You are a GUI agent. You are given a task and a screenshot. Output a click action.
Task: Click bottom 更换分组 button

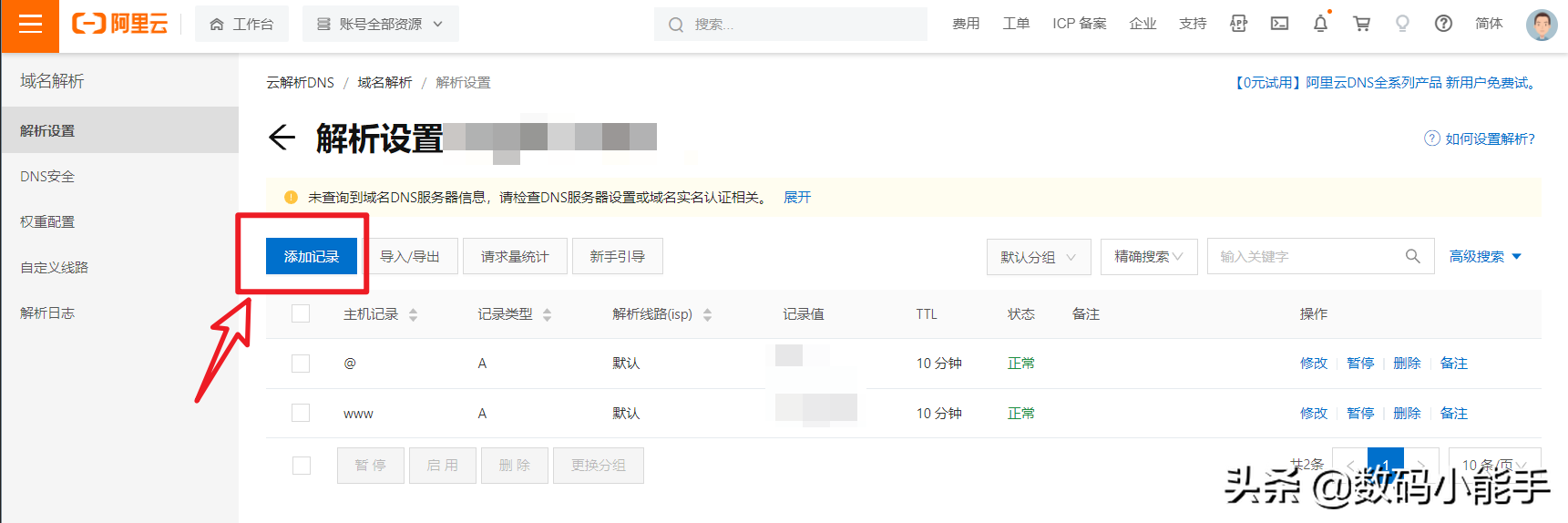point(598,466)
